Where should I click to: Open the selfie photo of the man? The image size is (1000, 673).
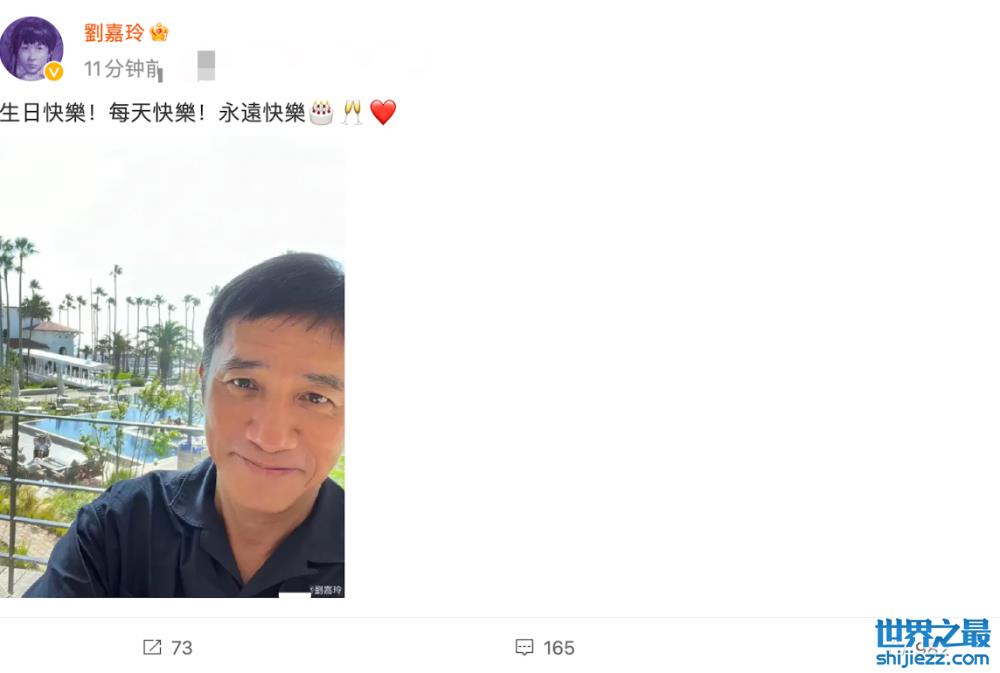[x=172, y=366]
